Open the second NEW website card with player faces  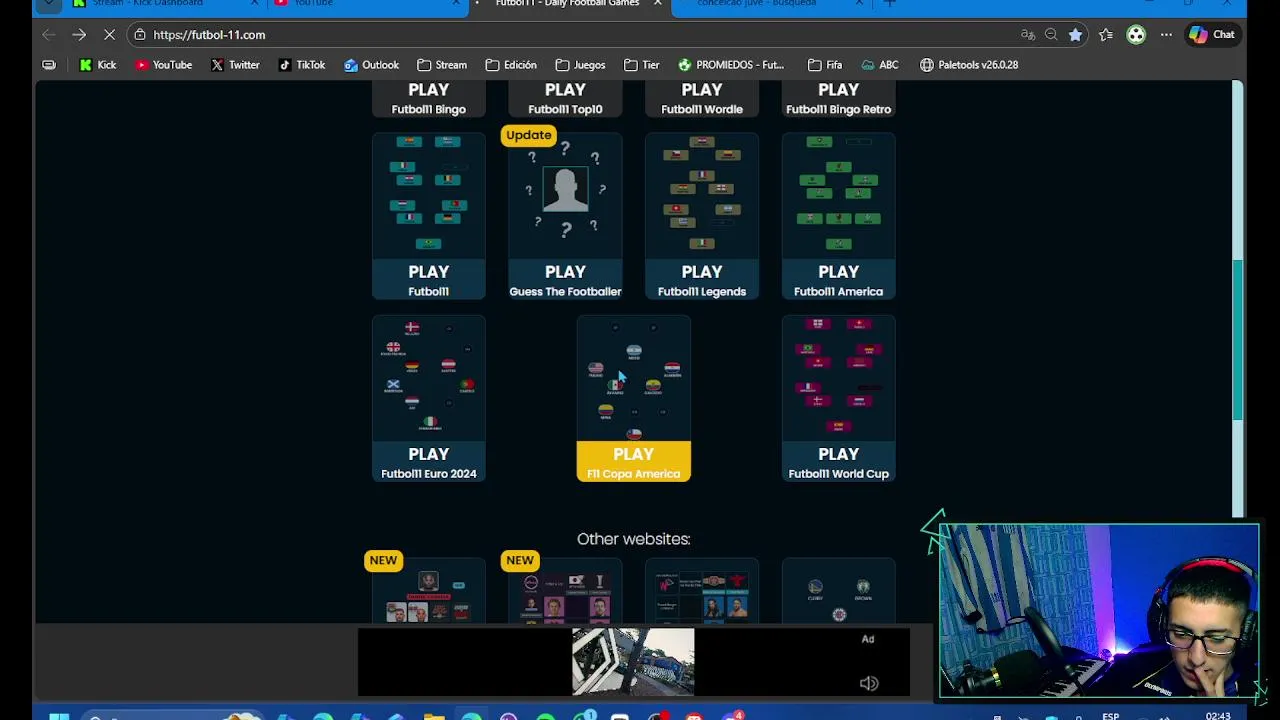click(565, 592)
